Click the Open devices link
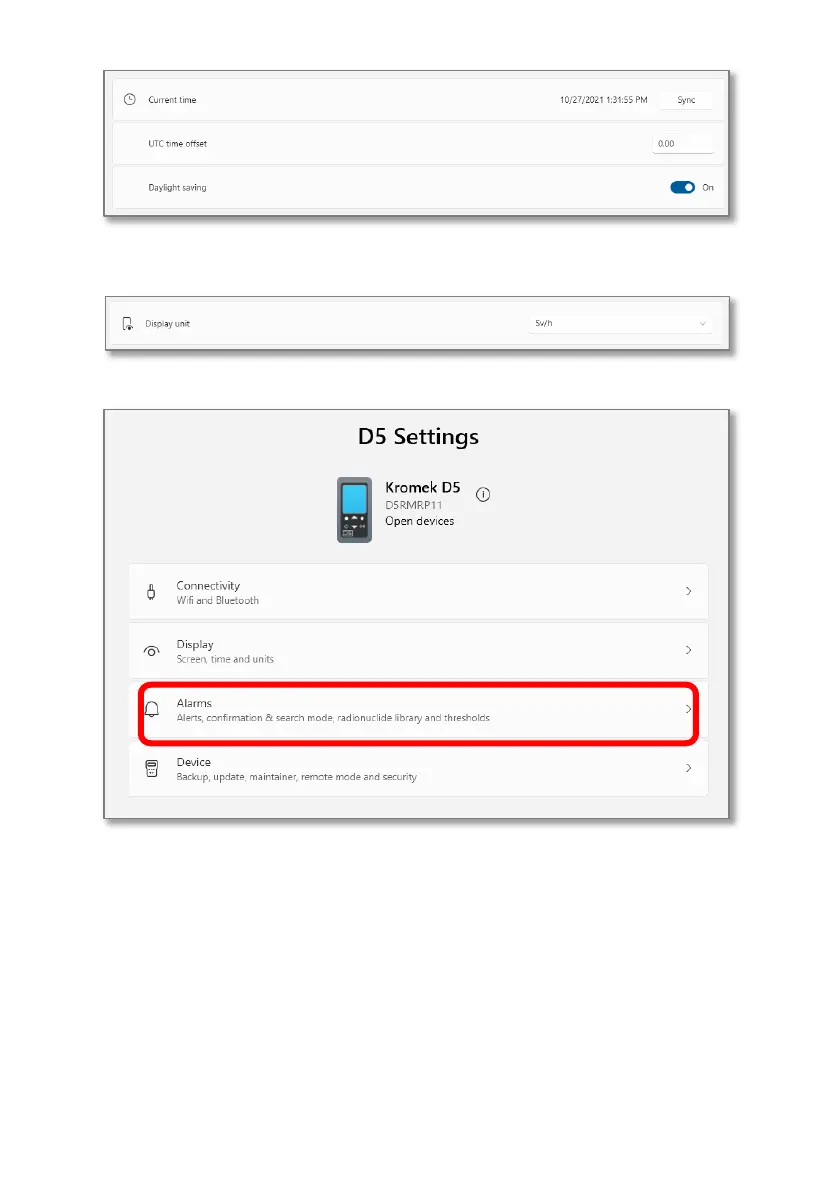 pos(419,521)
